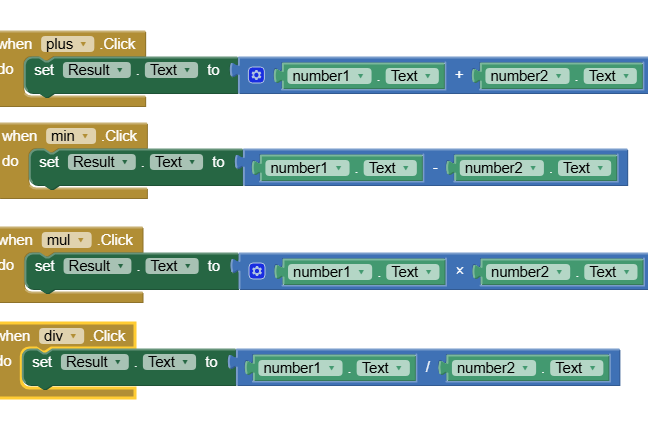
Task: Select the 'when div .Click' event block
Action: tap(15, 336)
